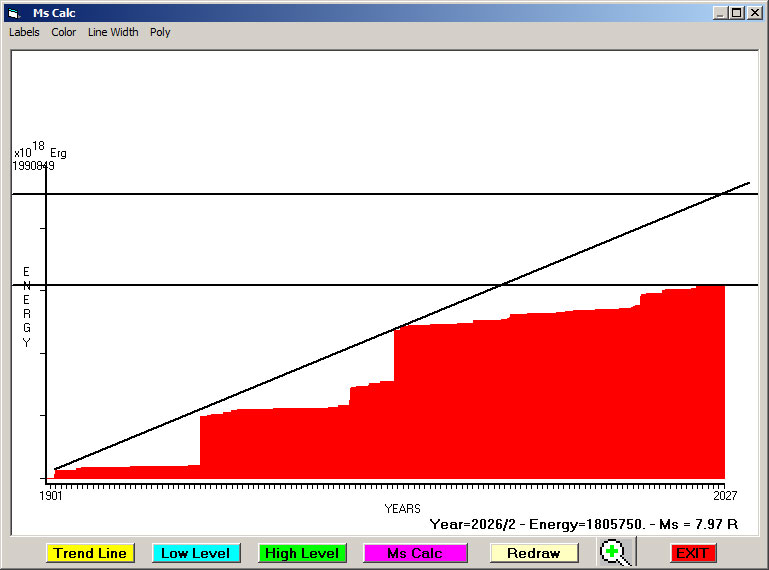The image size is (769, 570).
Task: Minimize the Ms Calc window
Action: (719, 13)
